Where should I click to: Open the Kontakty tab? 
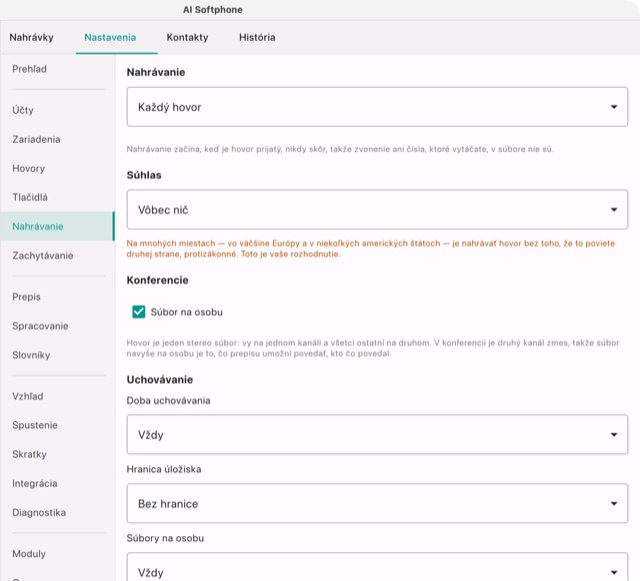[x=187, y=37]
